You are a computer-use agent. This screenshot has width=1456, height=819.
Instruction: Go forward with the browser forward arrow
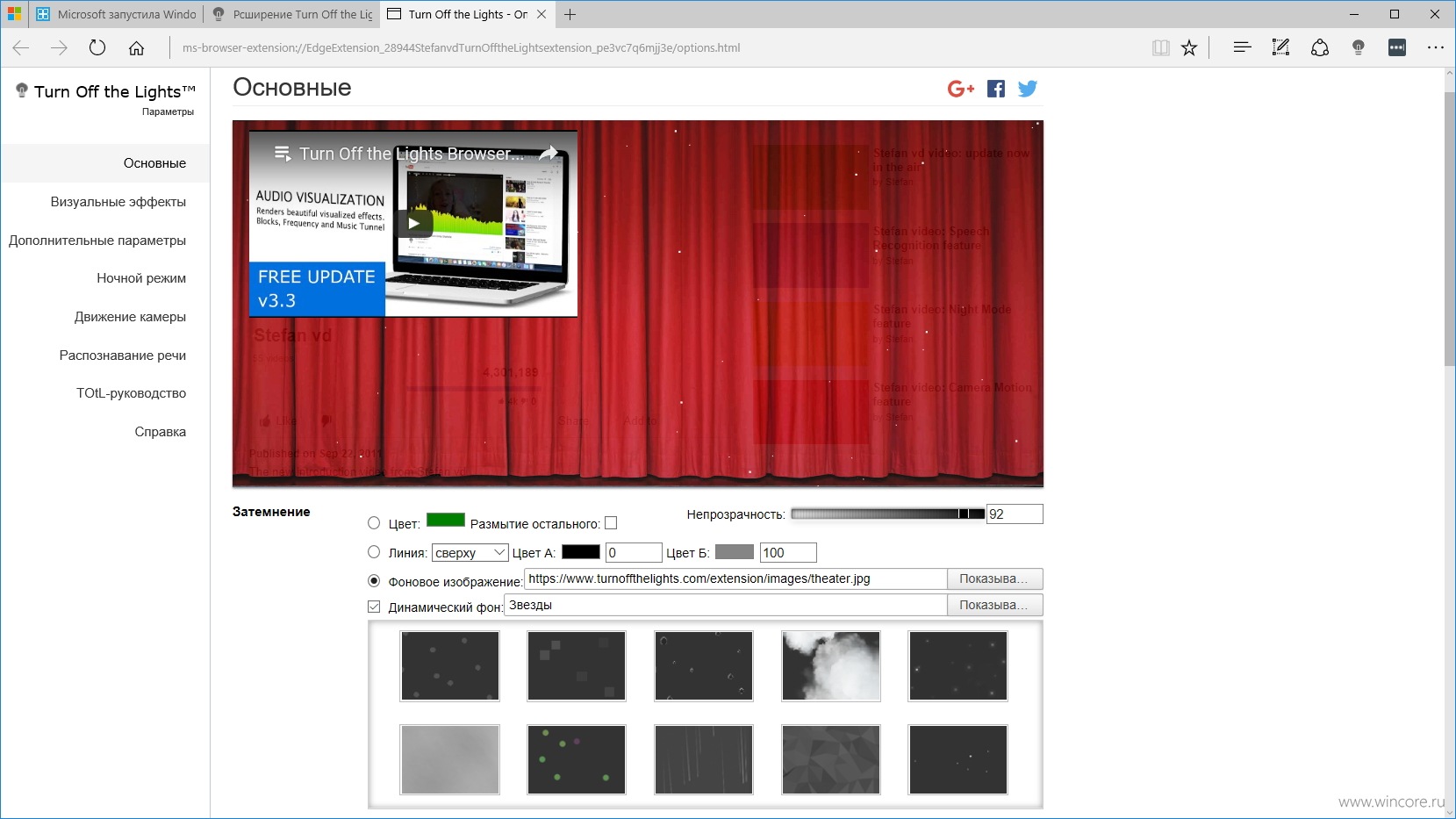click(x=59, y=48)
